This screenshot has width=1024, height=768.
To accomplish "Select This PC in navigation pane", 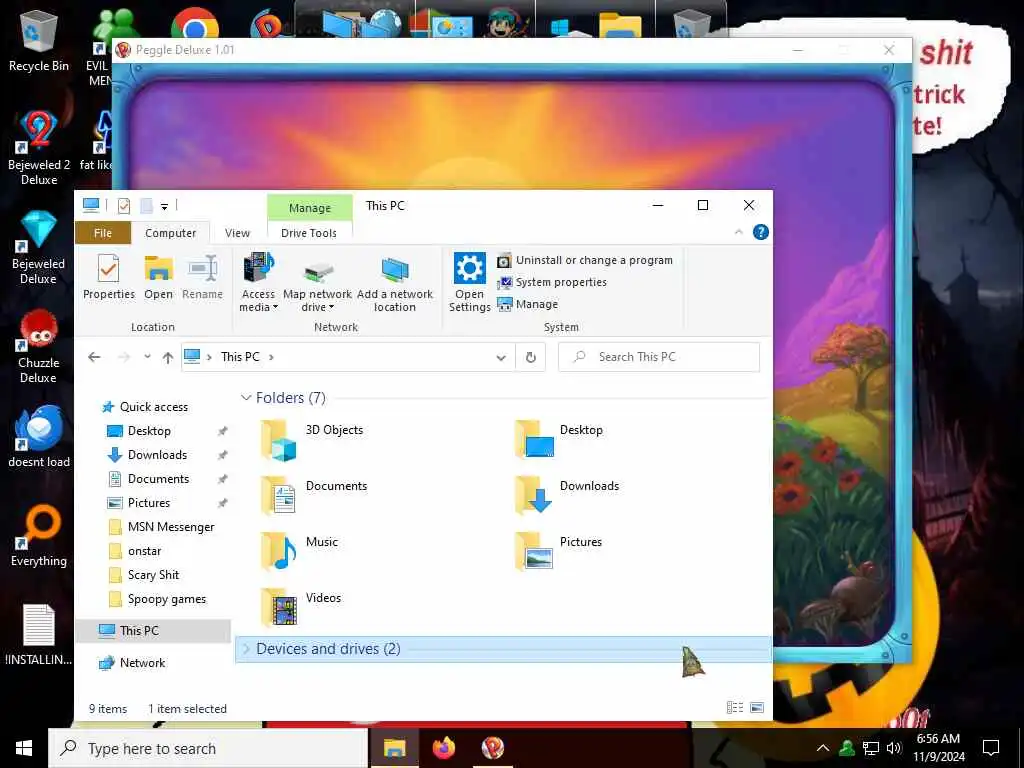I will (153, 631).
